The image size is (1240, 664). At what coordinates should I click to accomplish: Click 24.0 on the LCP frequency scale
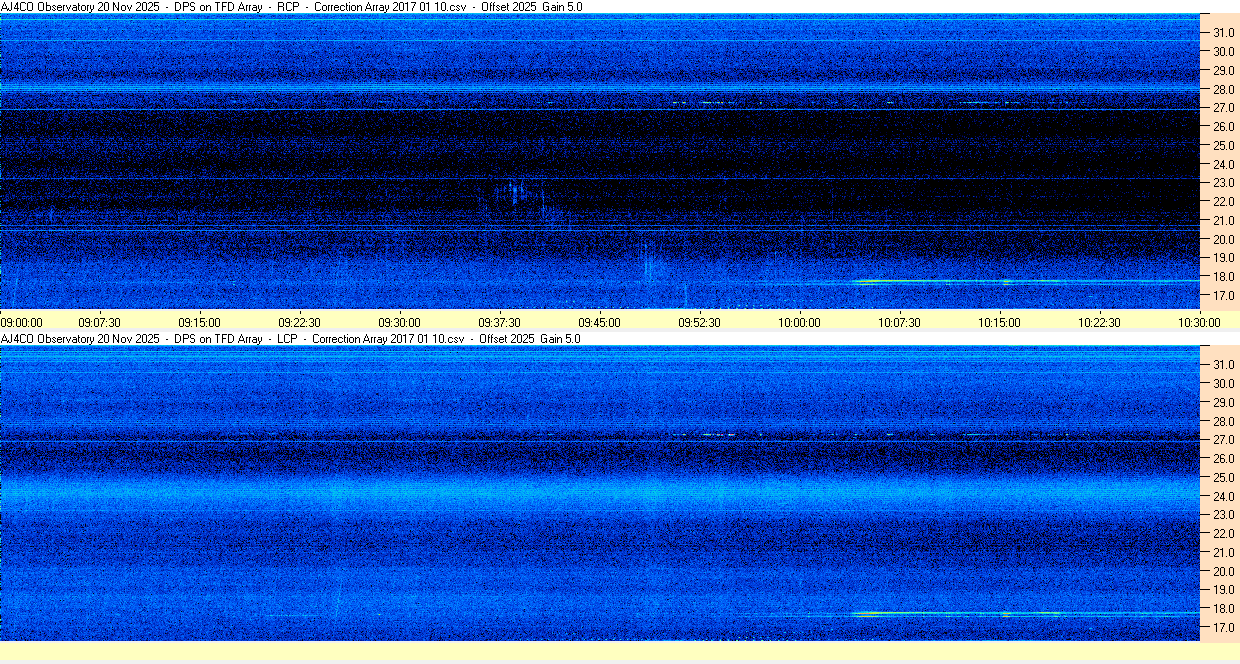(1223, 497)
